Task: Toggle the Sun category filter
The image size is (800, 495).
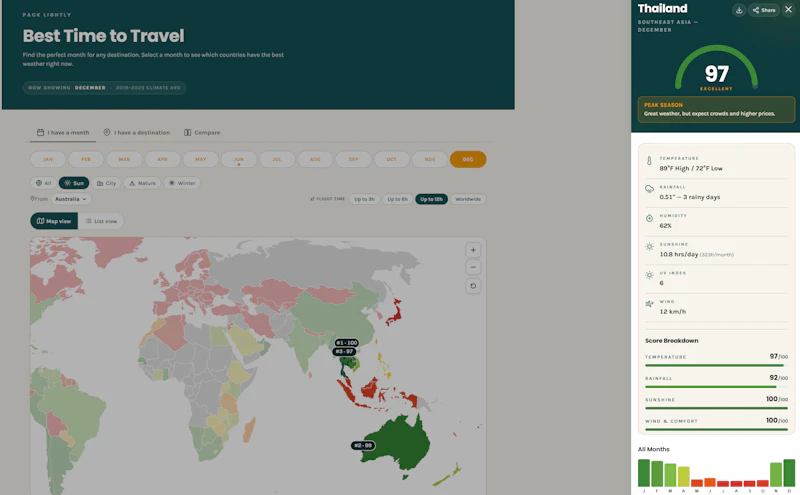Action: click(74, 183)
